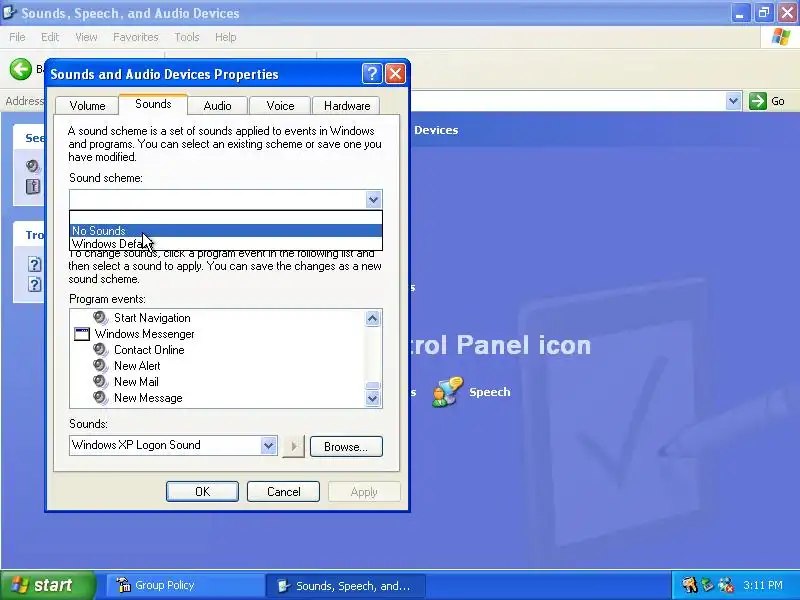800x600 pixels.
Task: Collapse the Sound scheme dropdown arrow
Action: [373, 199]
